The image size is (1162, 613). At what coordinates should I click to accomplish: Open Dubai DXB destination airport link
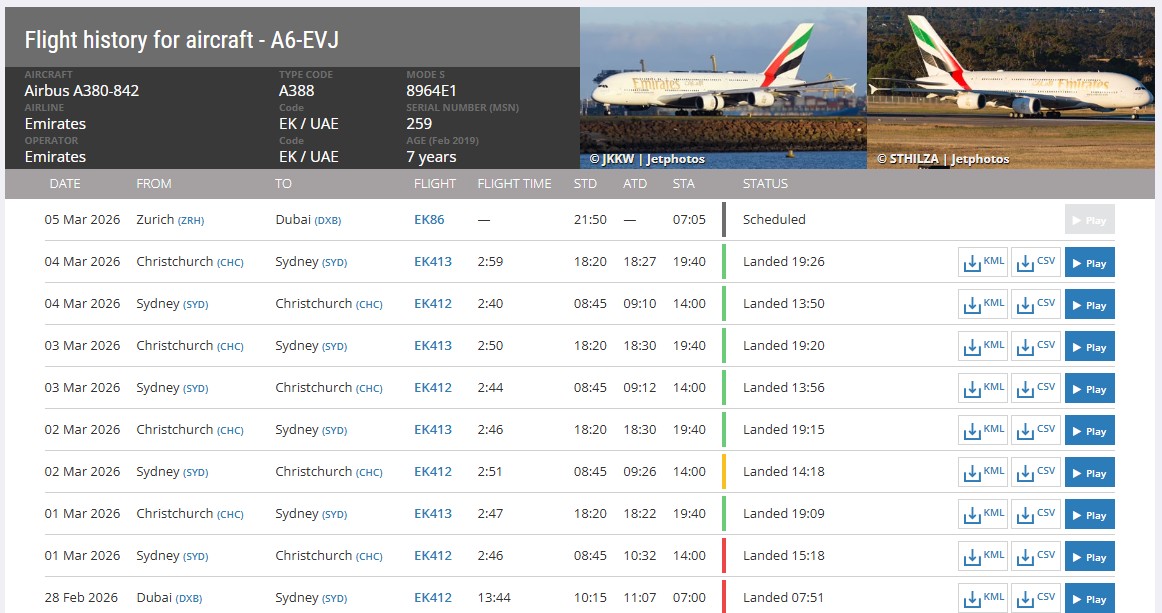[328, 220]
